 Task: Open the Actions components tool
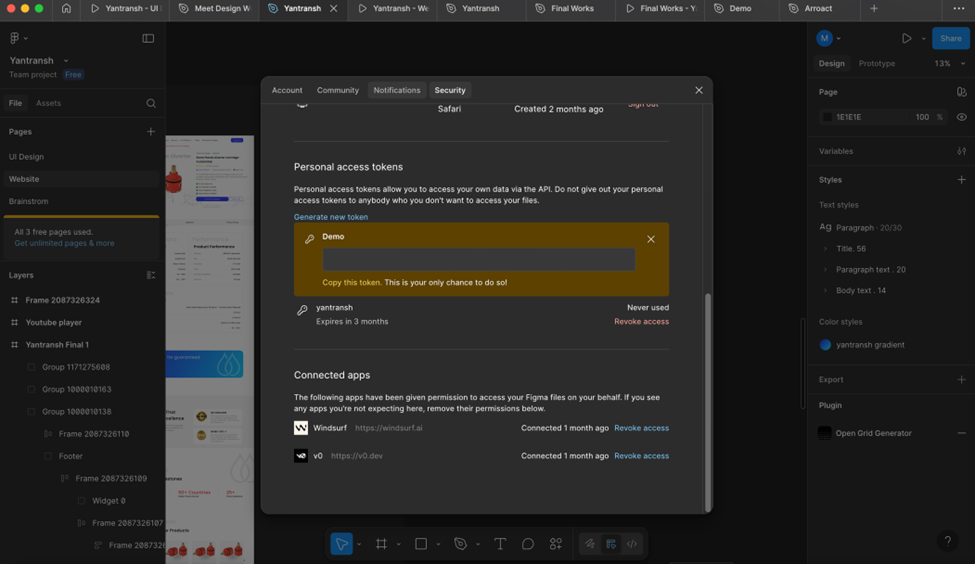tap(556, 544)
